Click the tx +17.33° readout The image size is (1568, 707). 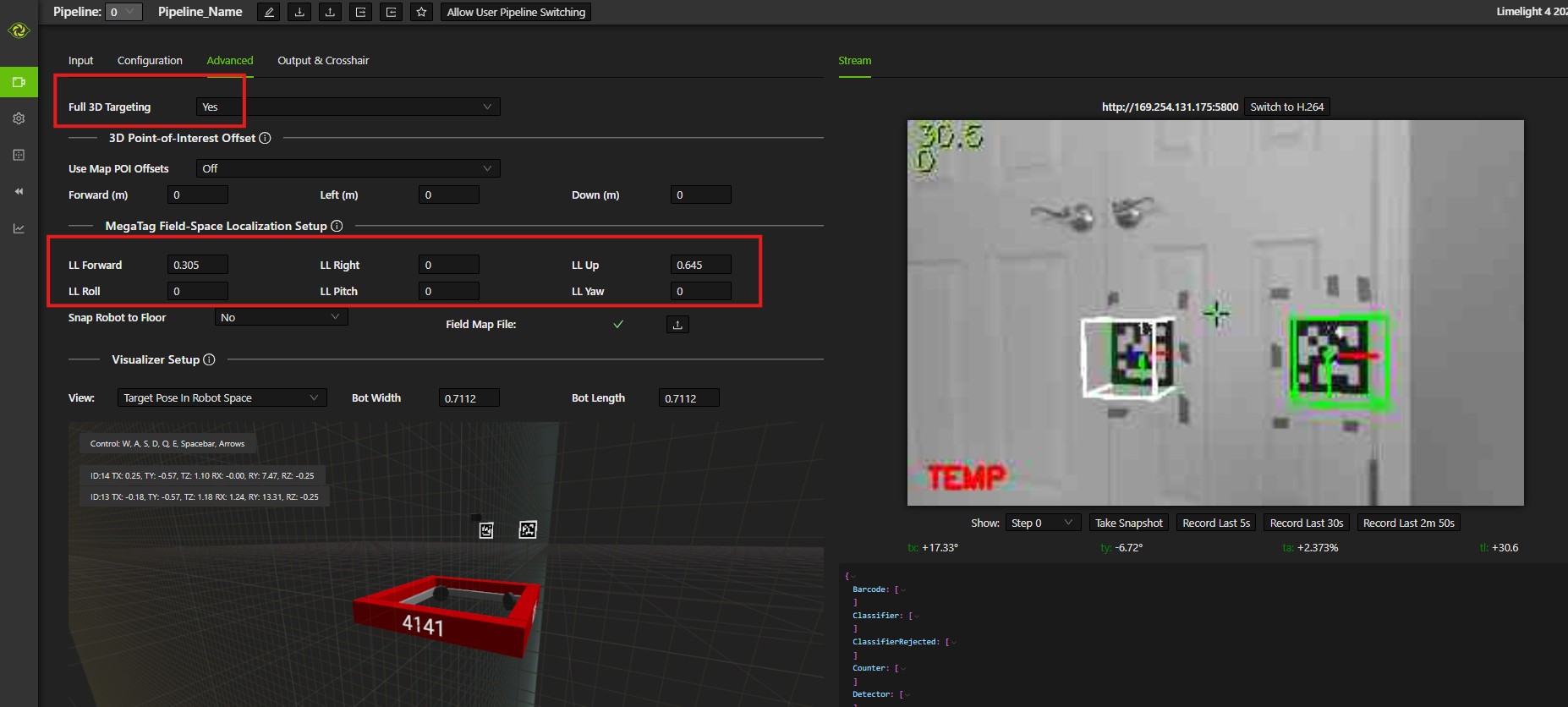(933, 548)
